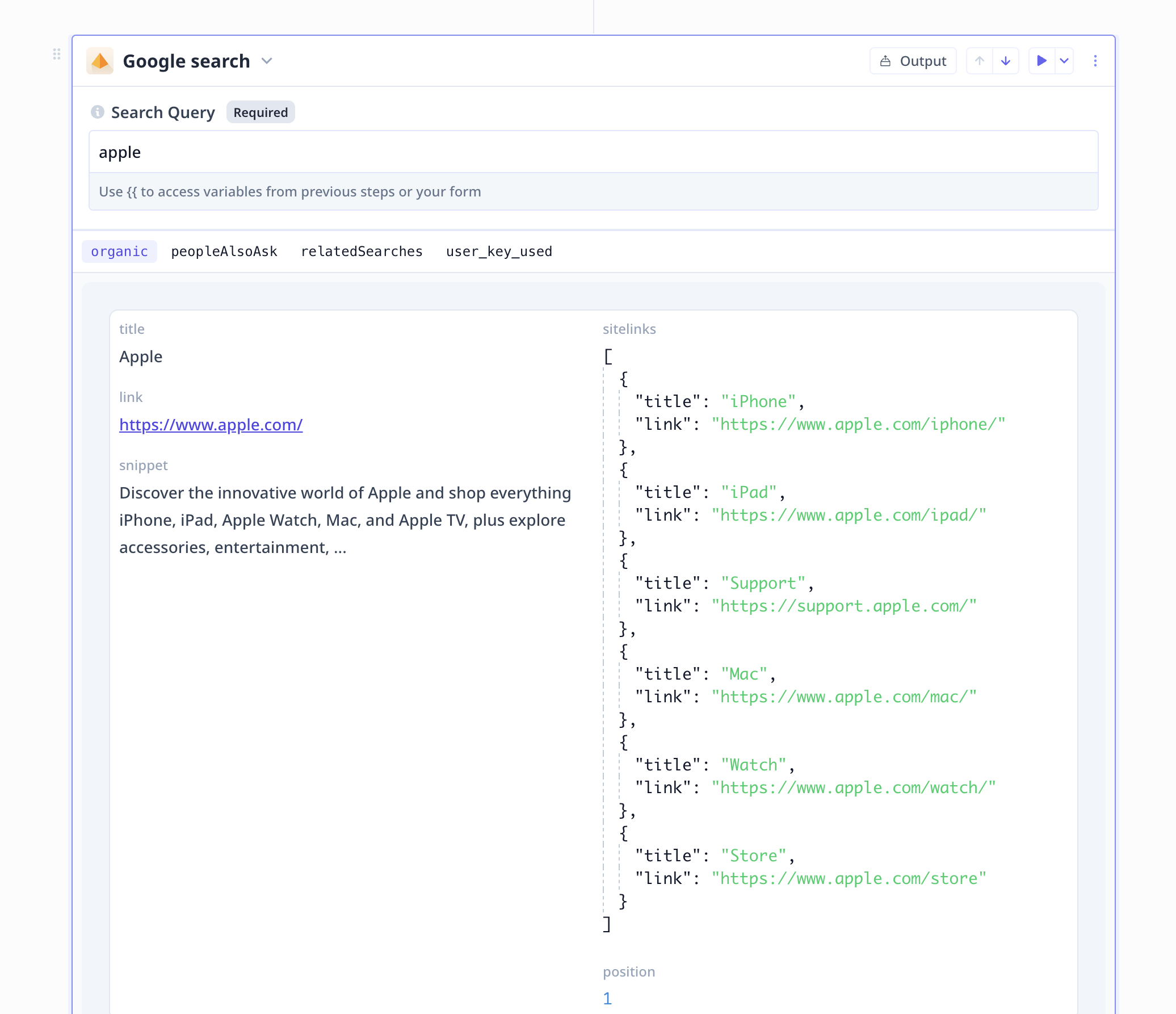Open the three-dot step options menu
This screenshot has width=1176, height=1014.
(x=1095, y=61)
